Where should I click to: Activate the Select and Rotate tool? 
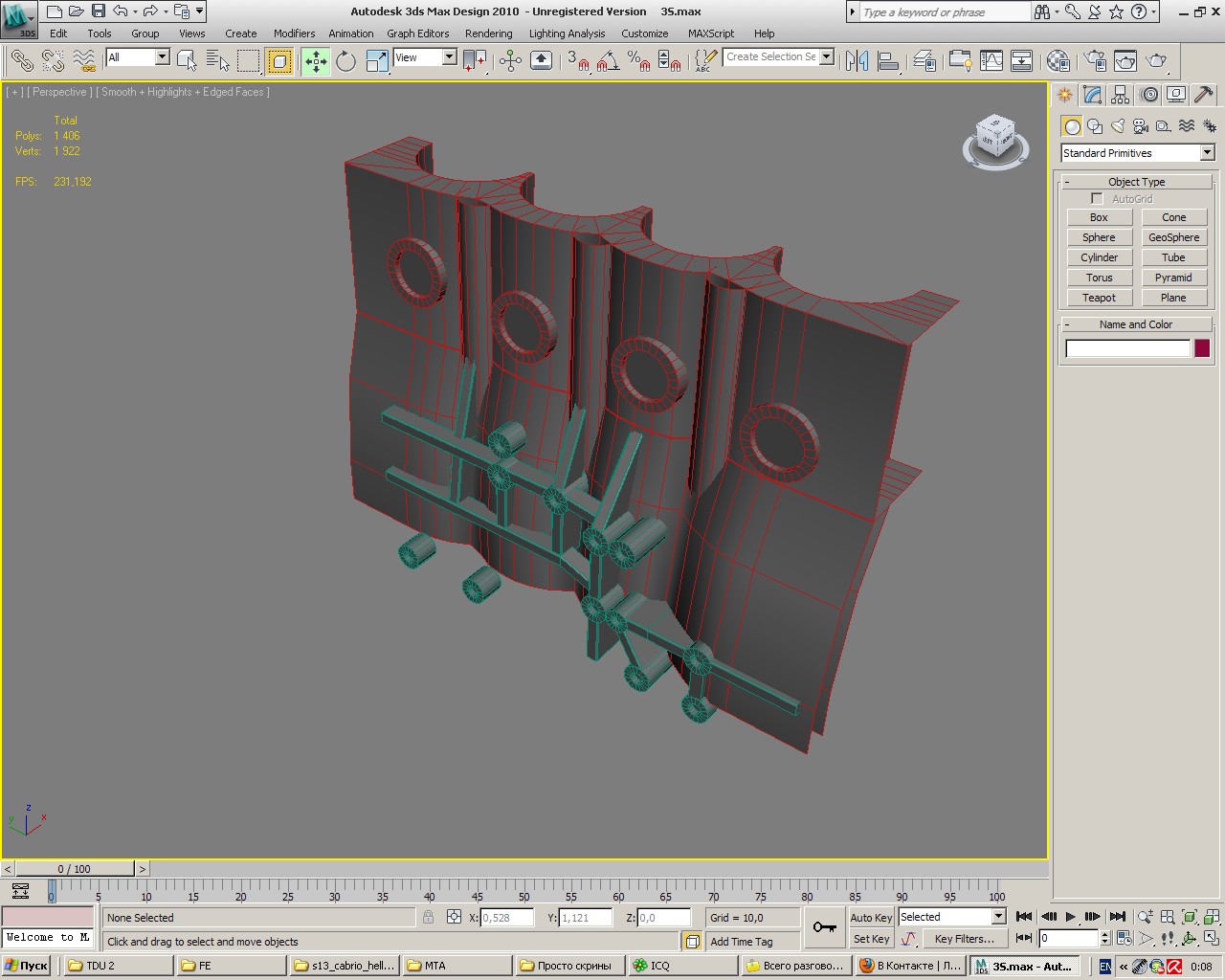click(345, 61)
